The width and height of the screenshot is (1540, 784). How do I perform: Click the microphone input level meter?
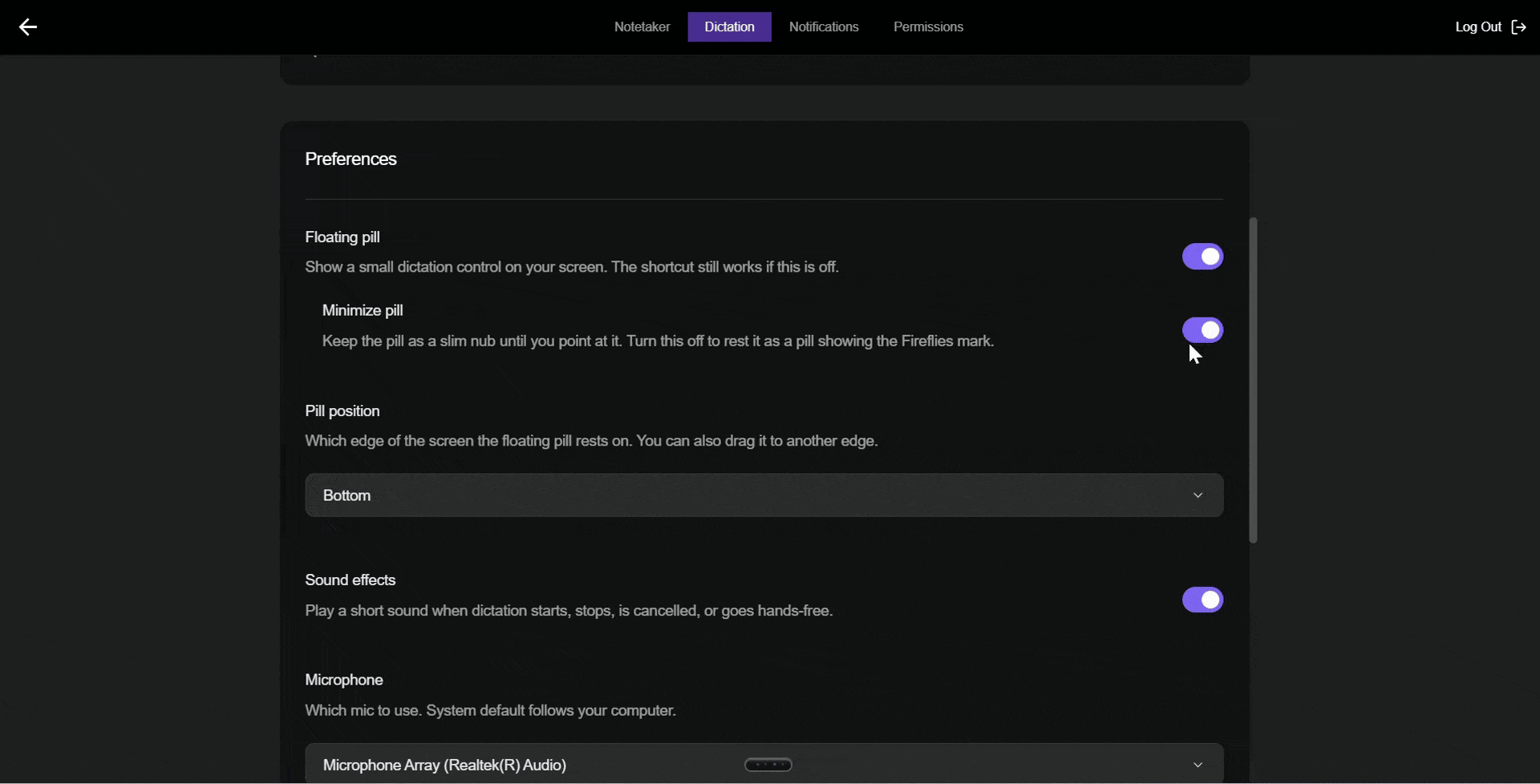768,765
